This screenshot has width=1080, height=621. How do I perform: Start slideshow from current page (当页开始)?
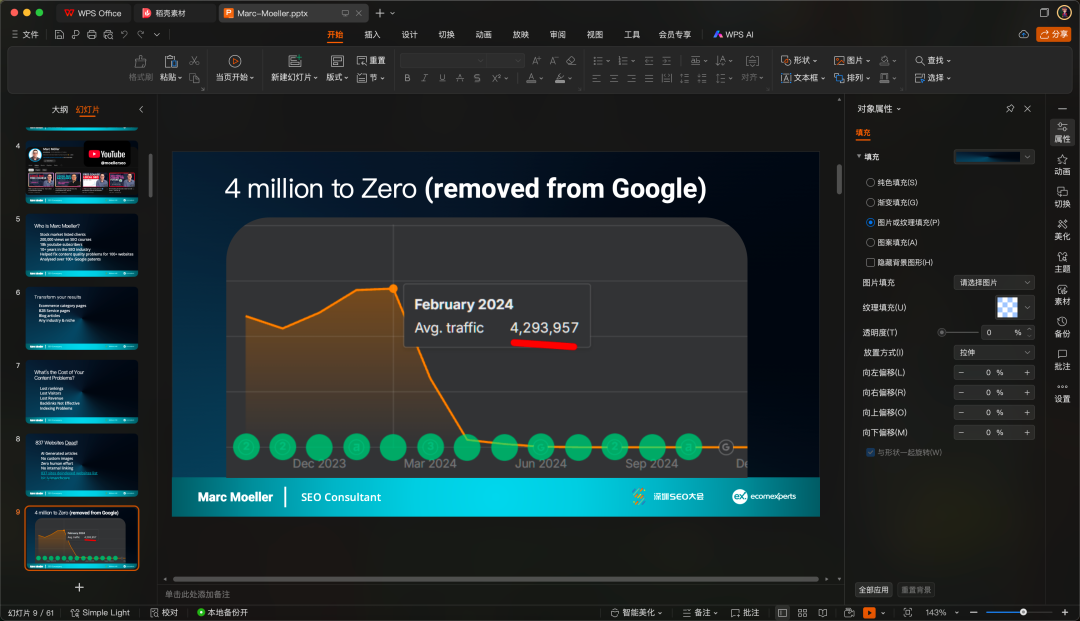(235, 69)
